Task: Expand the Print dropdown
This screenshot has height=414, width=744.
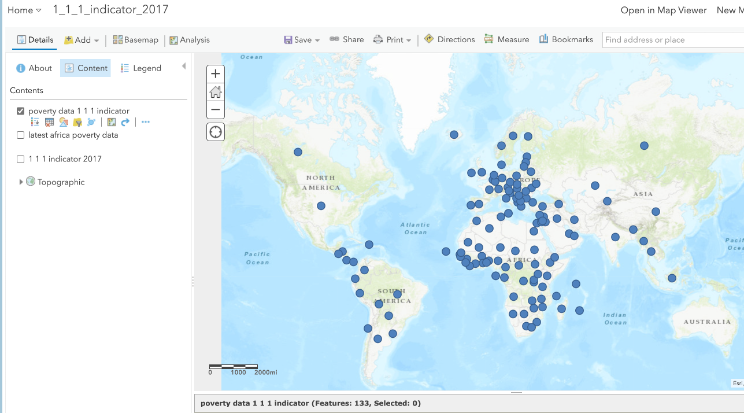Action: [392, 40]
